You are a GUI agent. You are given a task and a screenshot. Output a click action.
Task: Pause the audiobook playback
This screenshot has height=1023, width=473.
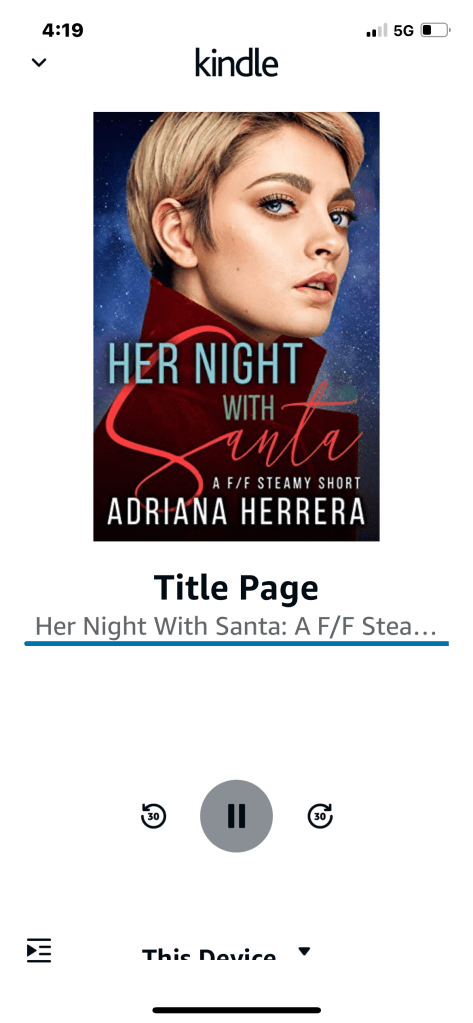pyautogui.click(x=236, y=816)
